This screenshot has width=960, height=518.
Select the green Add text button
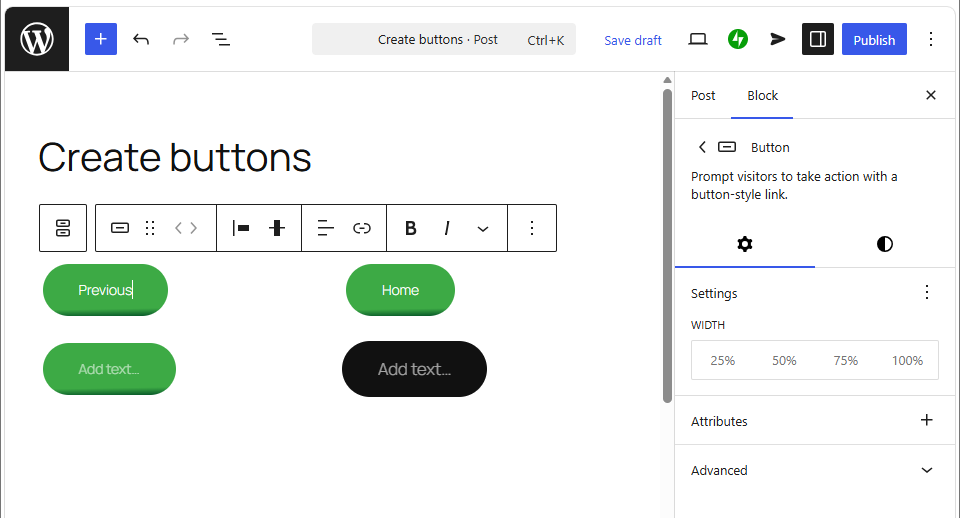tap(109, 369)
